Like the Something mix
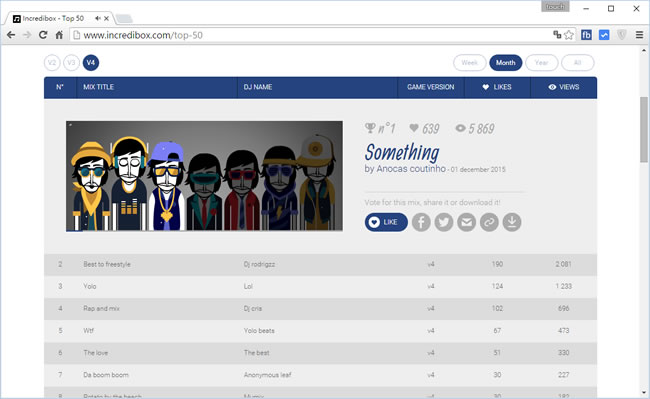 pyautogui.click(x=386, y=222)
